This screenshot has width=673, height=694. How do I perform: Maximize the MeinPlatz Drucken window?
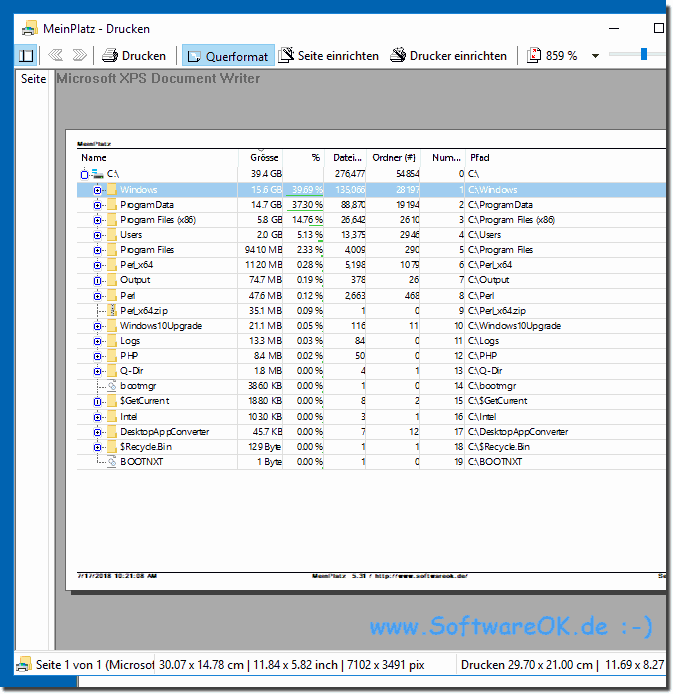point(658,28)
